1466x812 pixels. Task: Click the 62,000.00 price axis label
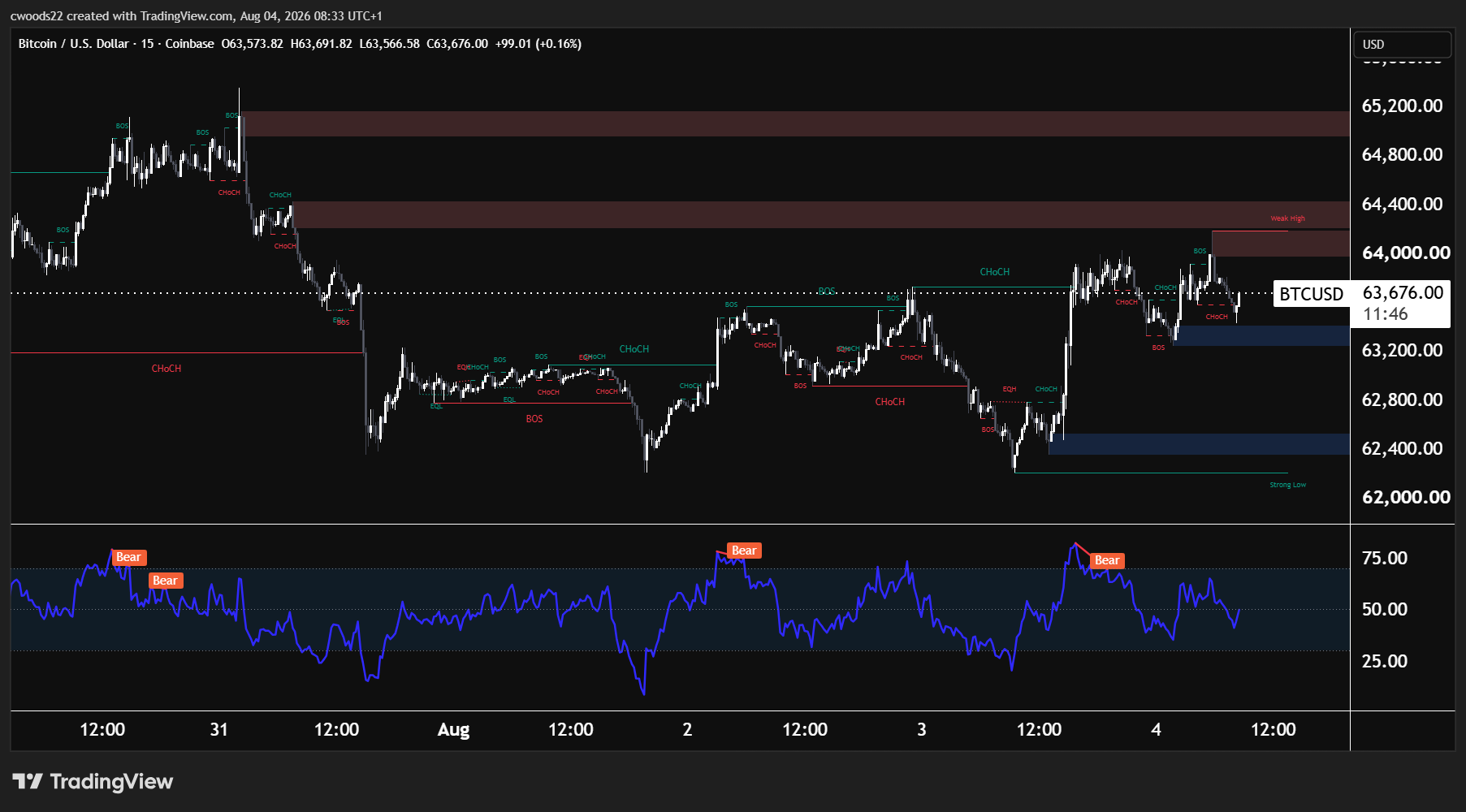[1406, 497]
